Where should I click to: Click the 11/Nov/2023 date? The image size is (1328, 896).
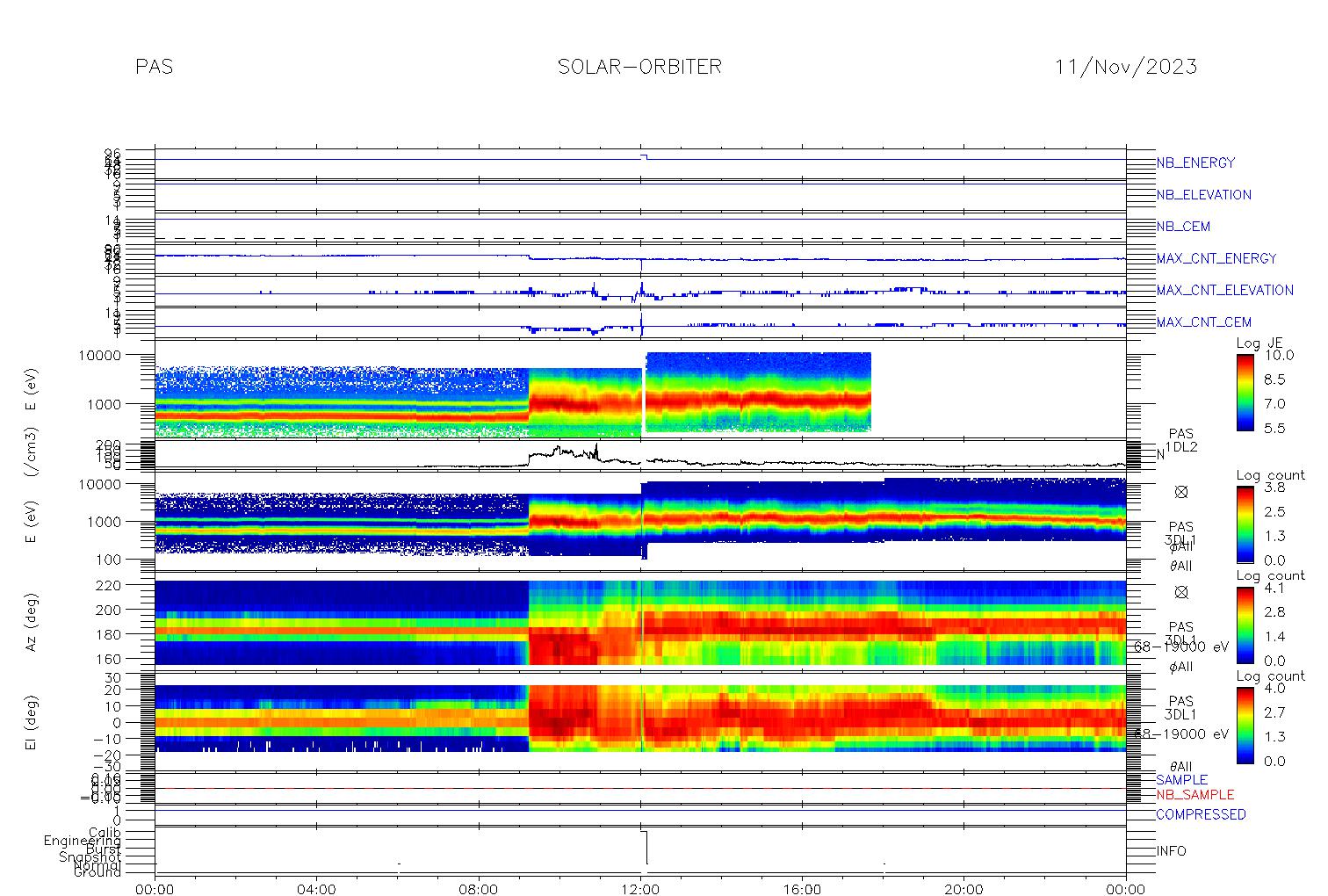coord(1126,67)
